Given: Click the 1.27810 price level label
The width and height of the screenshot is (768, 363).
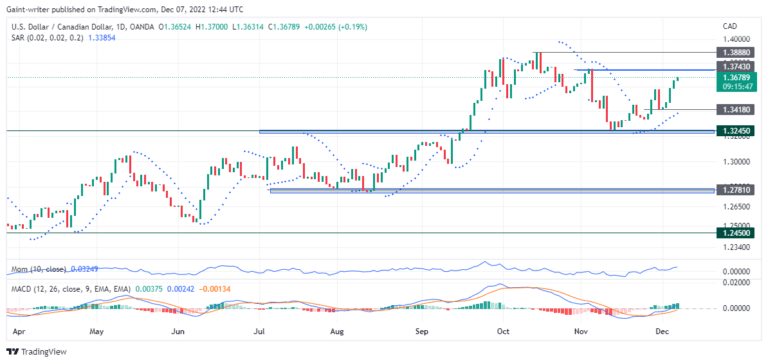Looking at the screenshot, I should 735,190.
